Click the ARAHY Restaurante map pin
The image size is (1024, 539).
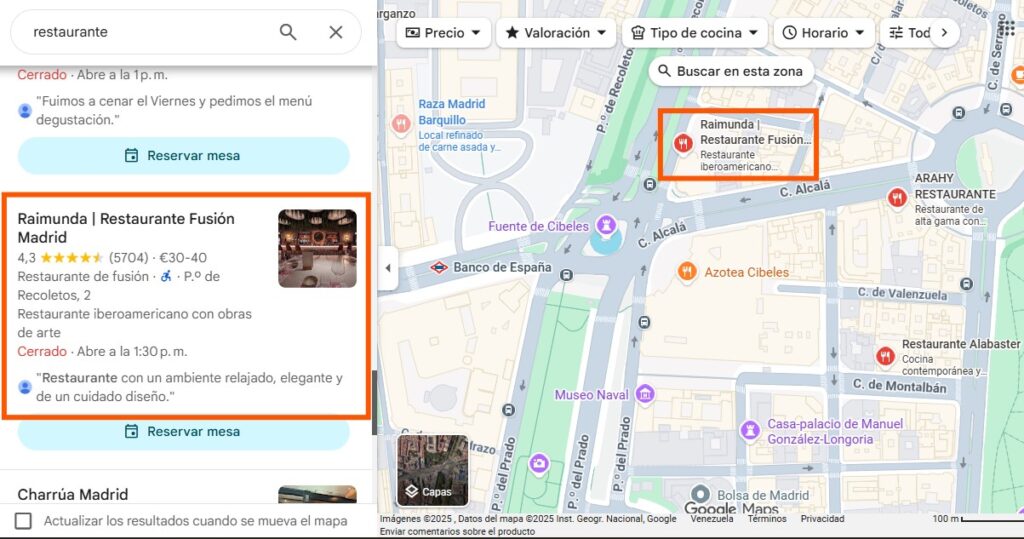tap(896, 198)
